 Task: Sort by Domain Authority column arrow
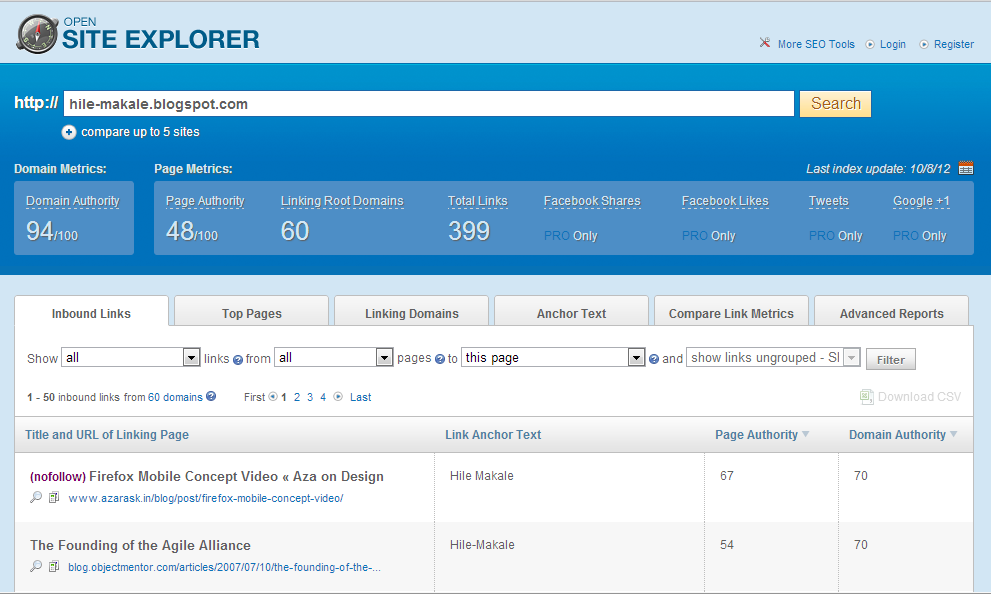(x=953, y=434)
